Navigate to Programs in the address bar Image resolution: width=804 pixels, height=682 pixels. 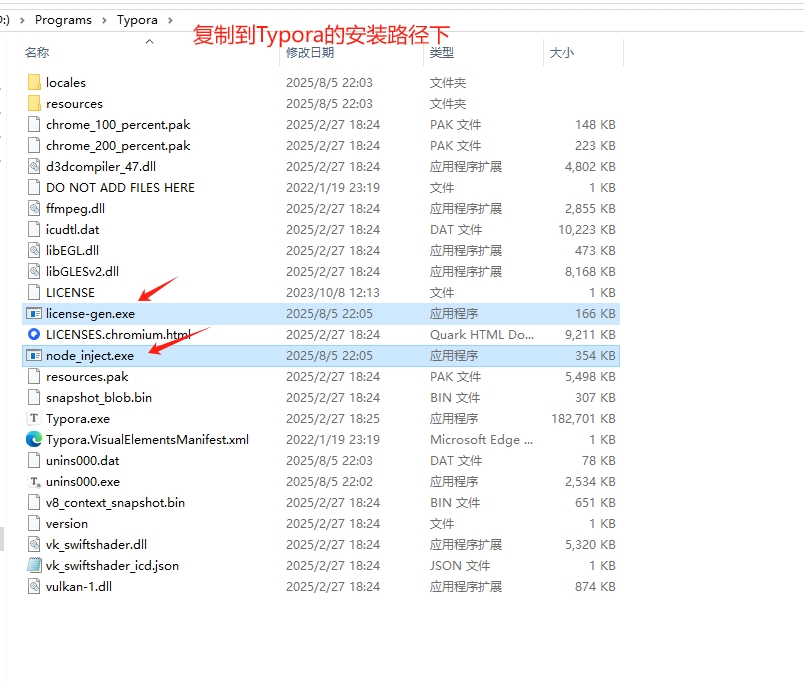(x=63, y=20)
